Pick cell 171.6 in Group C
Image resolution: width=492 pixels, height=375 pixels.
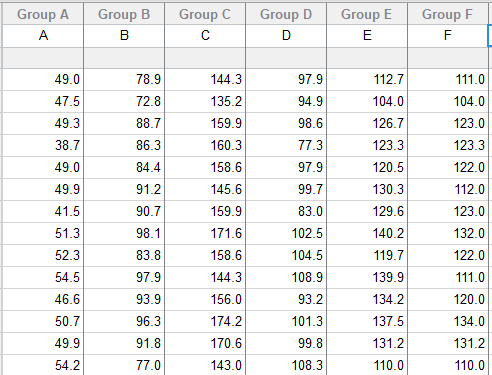[x=205, y=233]
